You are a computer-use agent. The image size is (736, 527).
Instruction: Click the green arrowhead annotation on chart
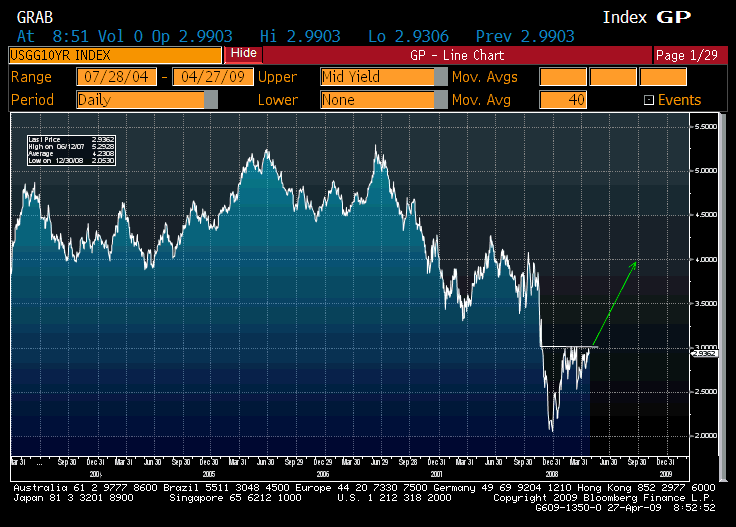click(x=633, y=264)
